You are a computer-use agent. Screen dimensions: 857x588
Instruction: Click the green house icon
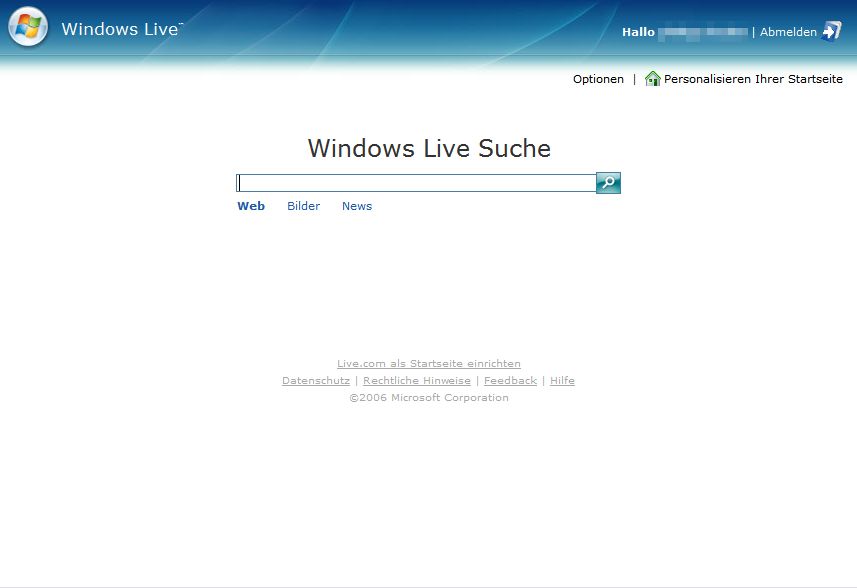[653, 79]
